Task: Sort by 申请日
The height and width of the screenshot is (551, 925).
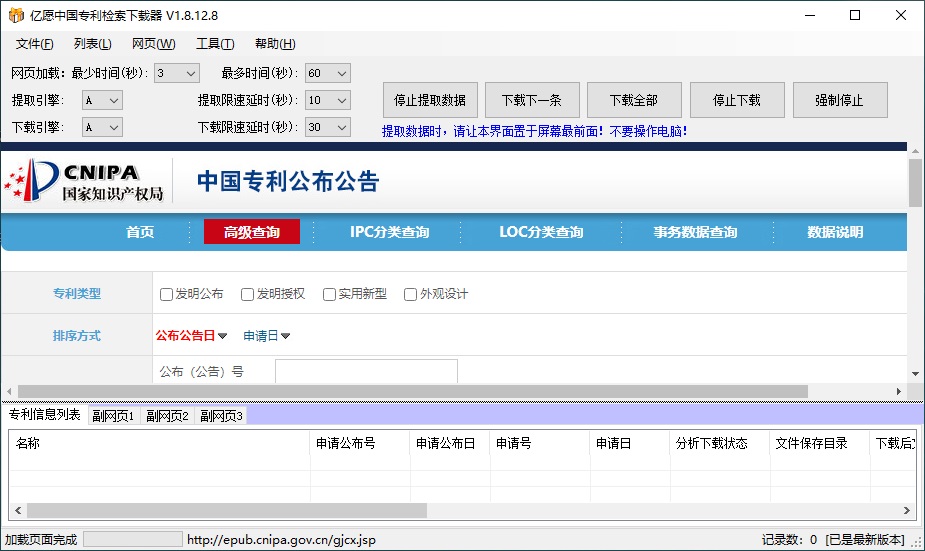Action: point(267,336)
